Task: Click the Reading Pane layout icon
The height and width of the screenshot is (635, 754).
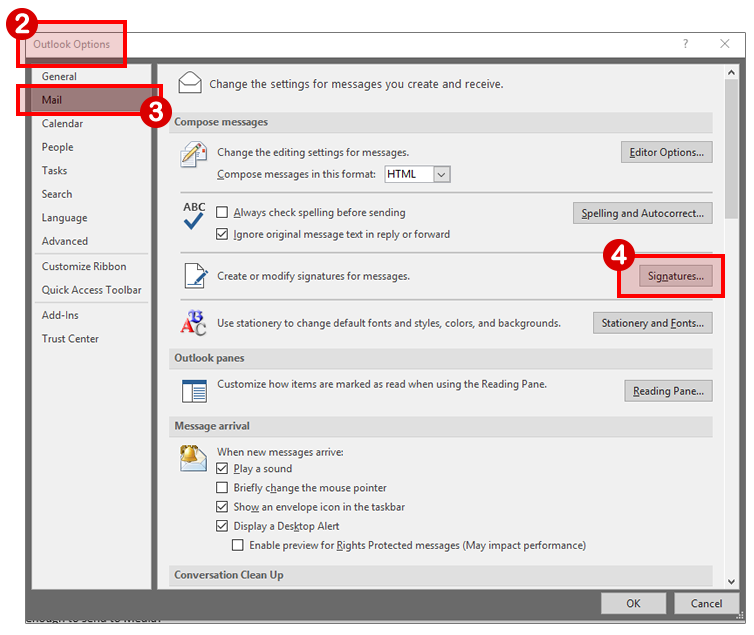Action: pos(194,391)
